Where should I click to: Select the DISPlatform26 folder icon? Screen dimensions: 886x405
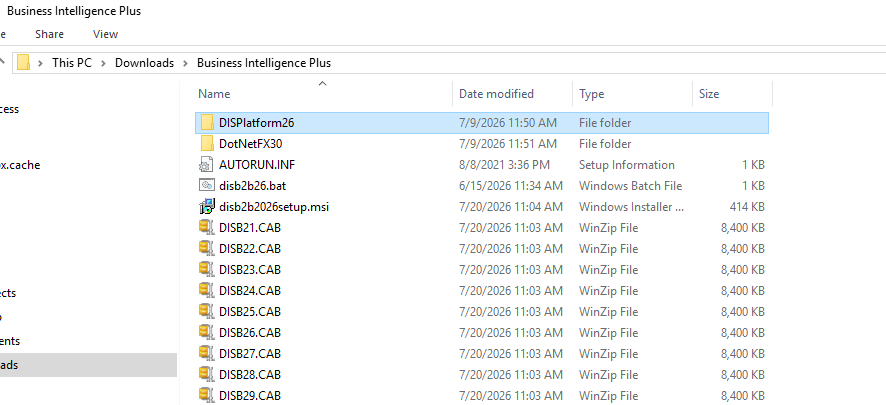[x=207, y=123]
